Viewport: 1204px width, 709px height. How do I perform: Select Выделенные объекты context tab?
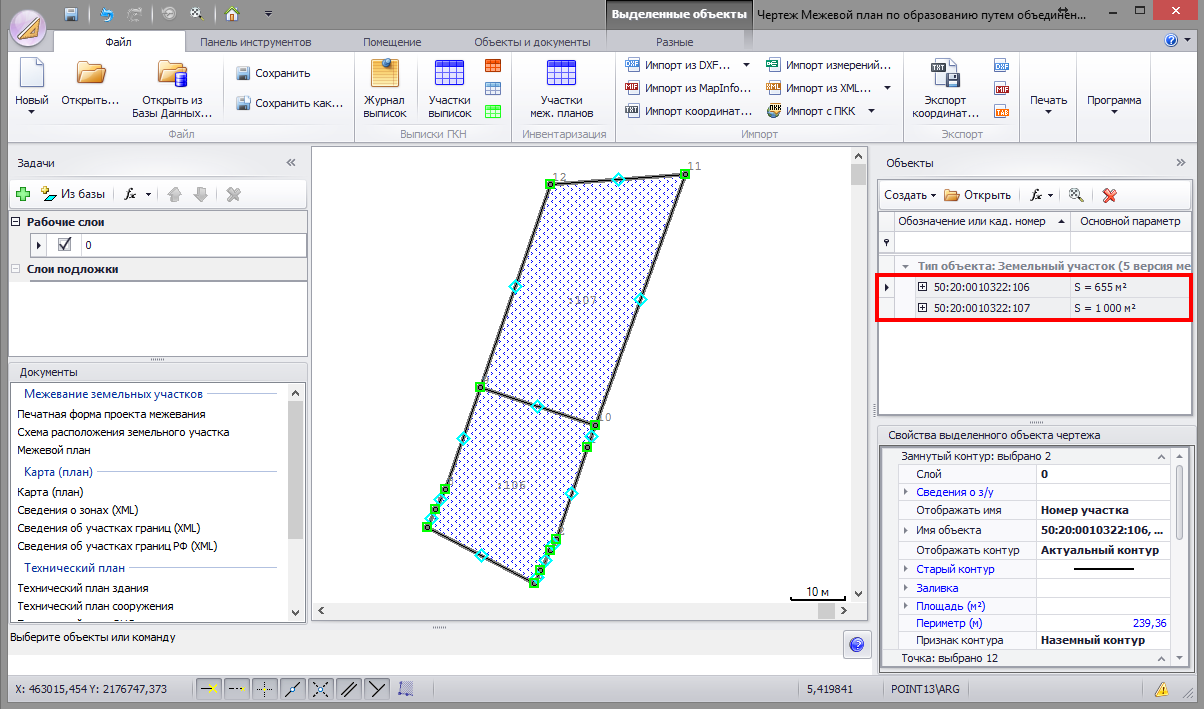pyautogui.click(x=679, y=15)
